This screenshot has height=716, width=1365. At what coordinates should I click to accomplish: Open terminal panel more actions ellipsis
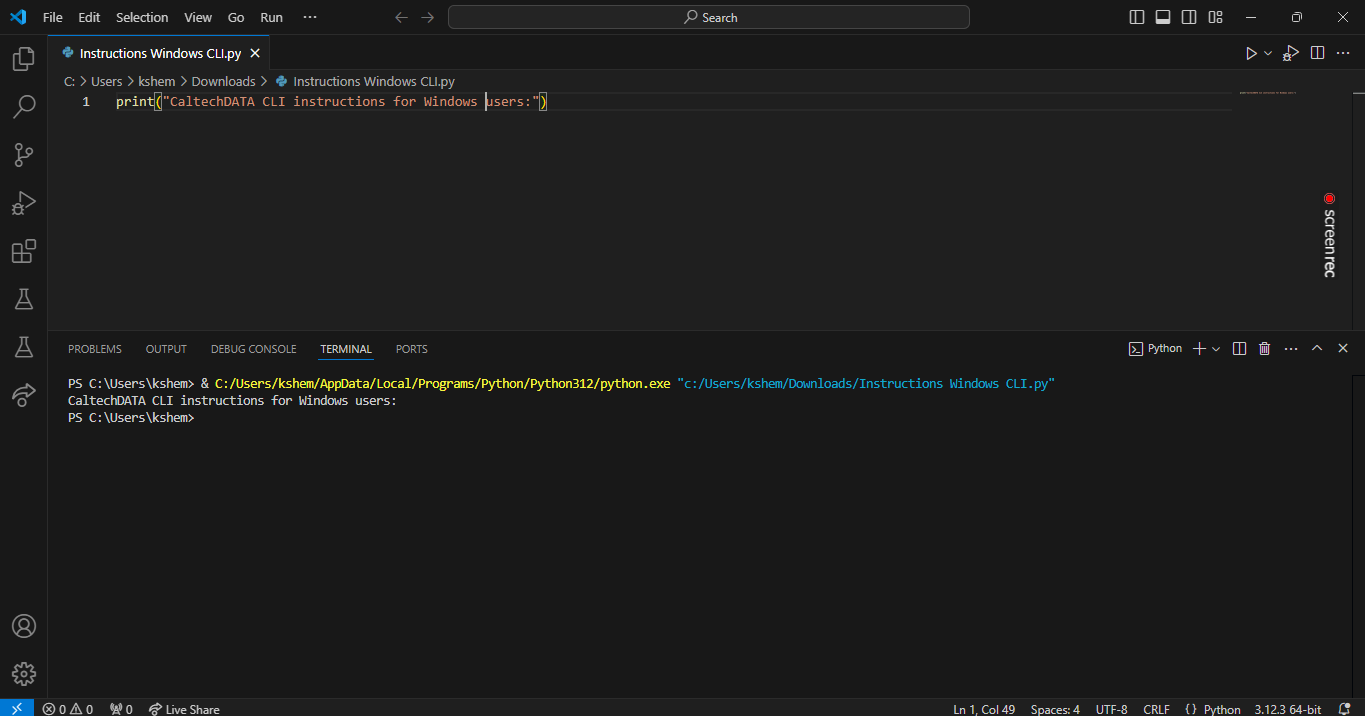click(x=1290, y=348)
